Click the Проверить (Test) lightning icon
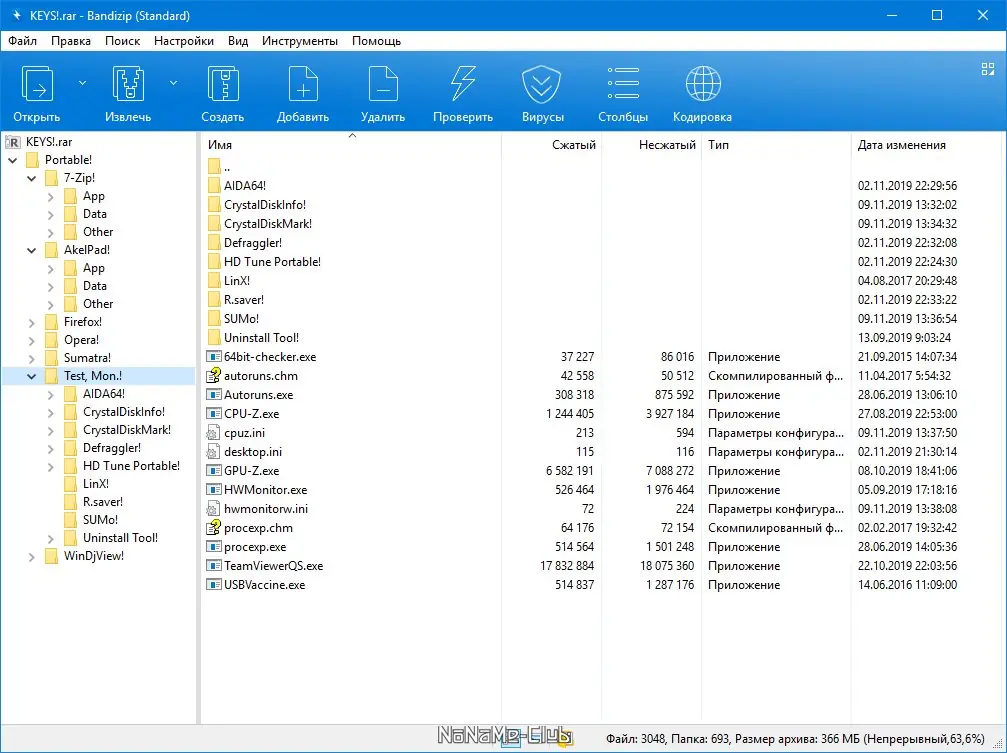 click(x=463, y=84)
